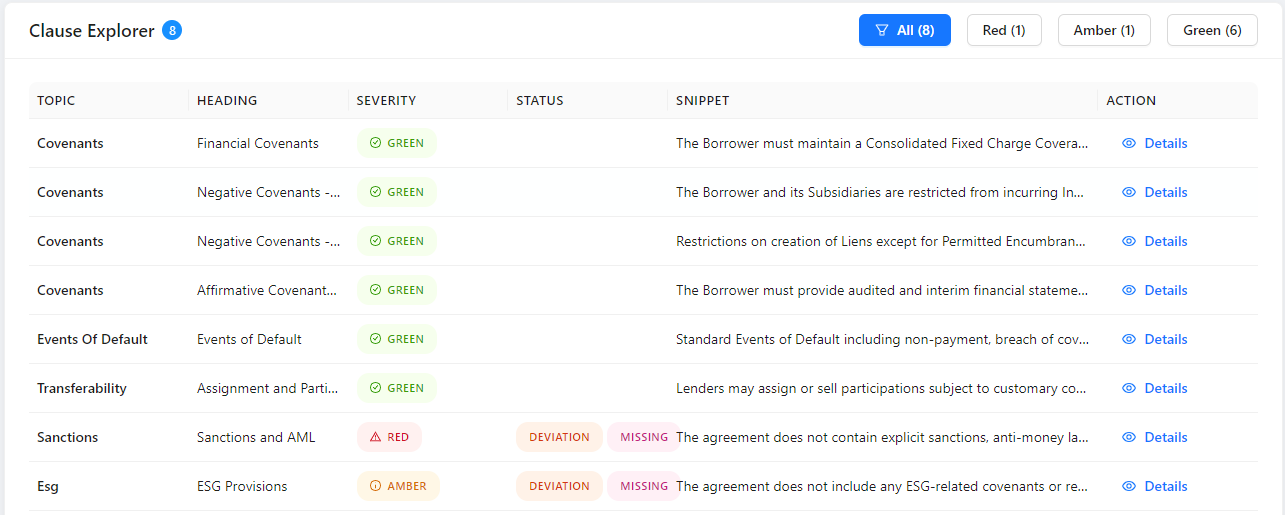The height and width of the screenshot is (515, 1285).
Task: Click the amber info circle severity icon
Action: [375, 486]
